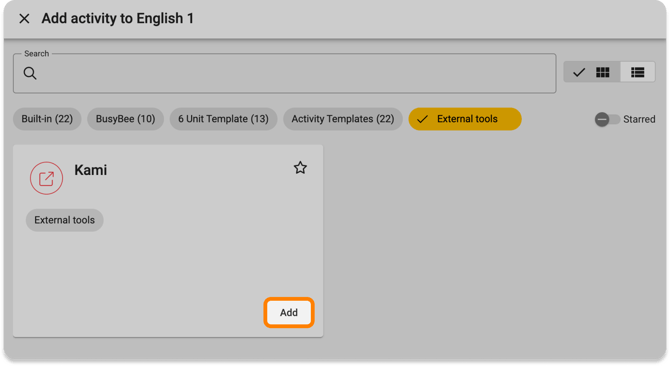The width and height of the screenshot is (670, 366).
Task: Click the 'Add activity to English 1' heading
Action: [x=118, y=18]
